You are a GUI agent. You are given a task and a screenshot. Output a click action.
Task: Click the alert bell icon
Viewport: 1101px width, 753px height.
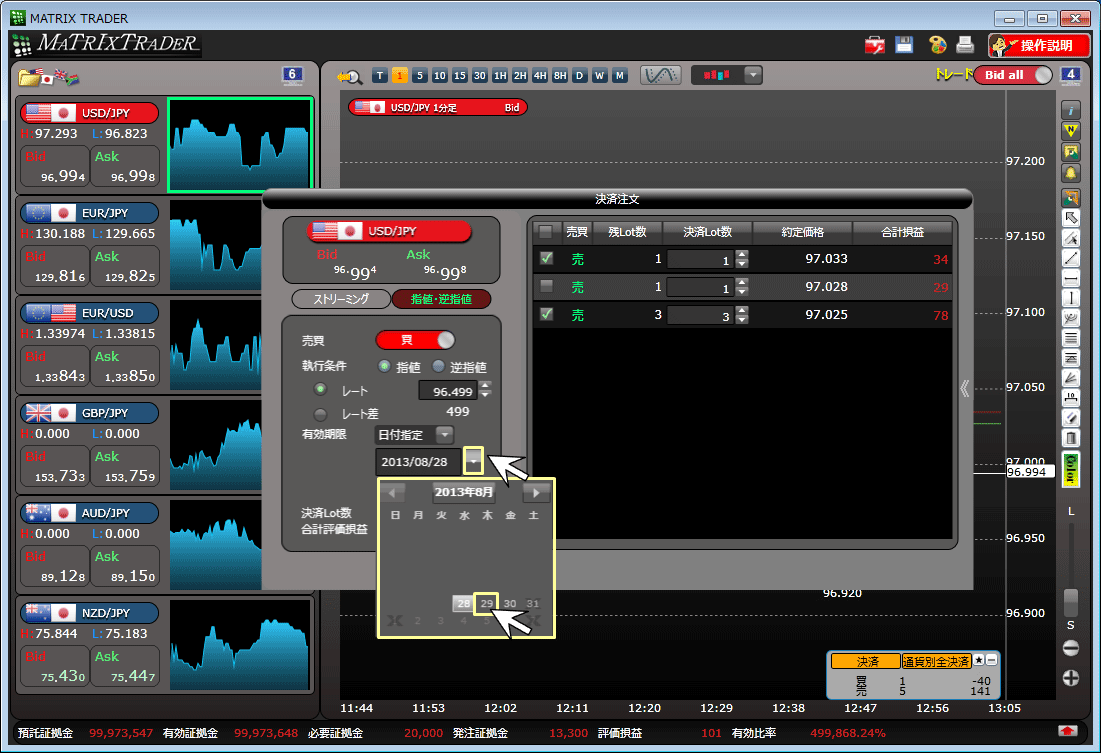coord(1071,173)
